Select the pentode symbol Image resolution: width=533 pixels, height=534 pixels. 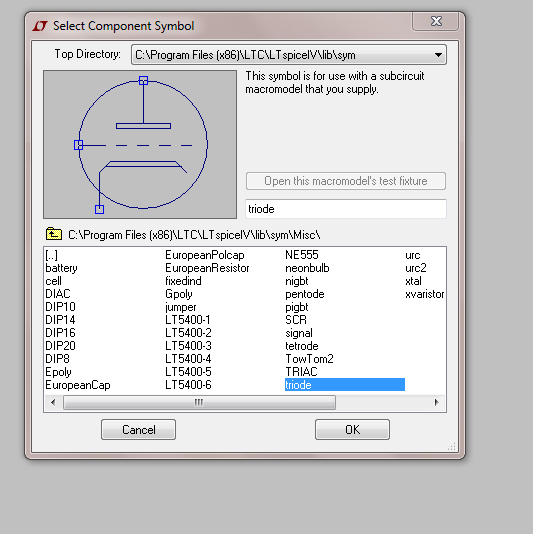[305, 294]
